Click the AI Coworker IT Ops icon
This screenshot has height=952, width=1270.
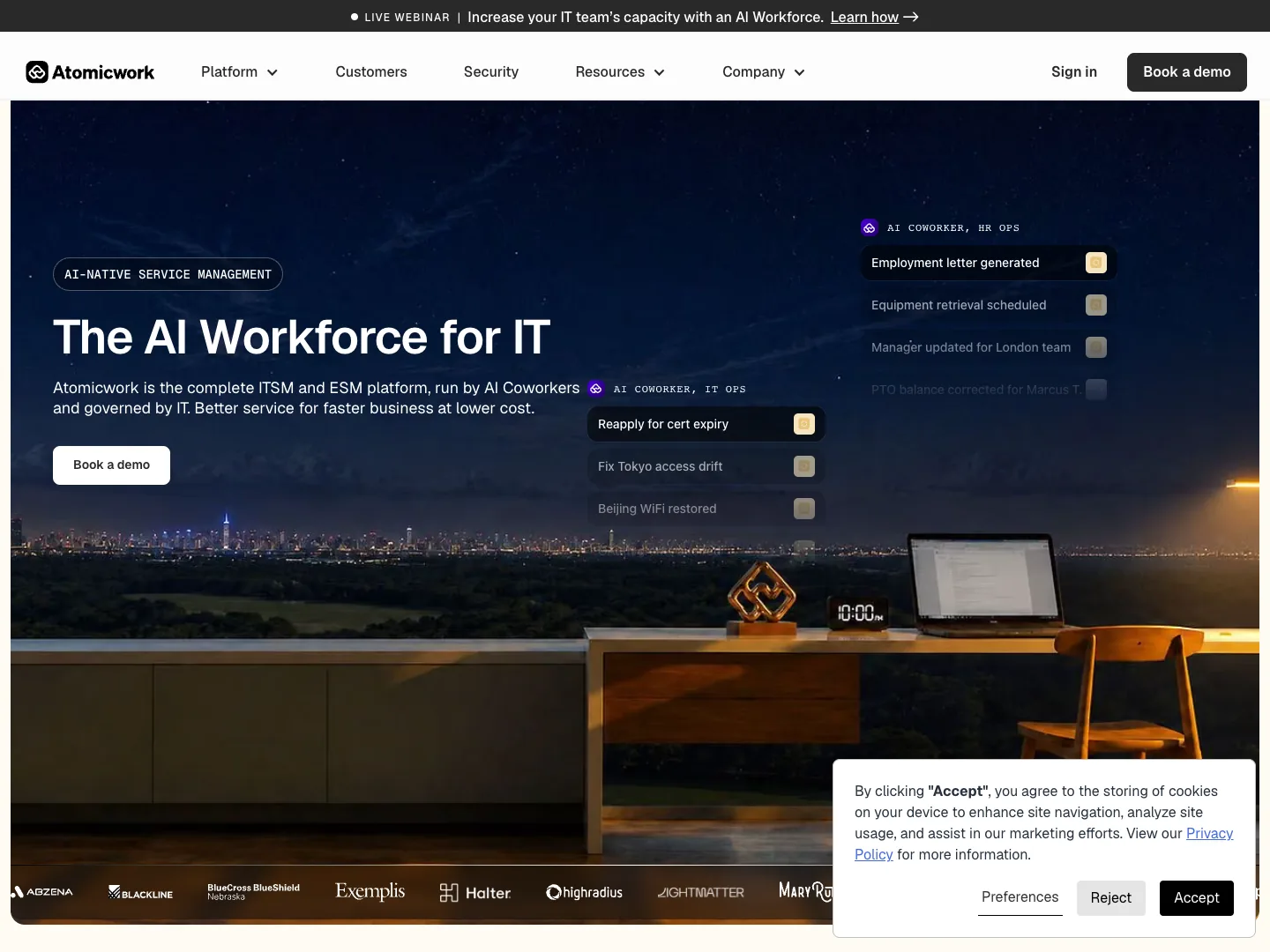pos(596,389)
